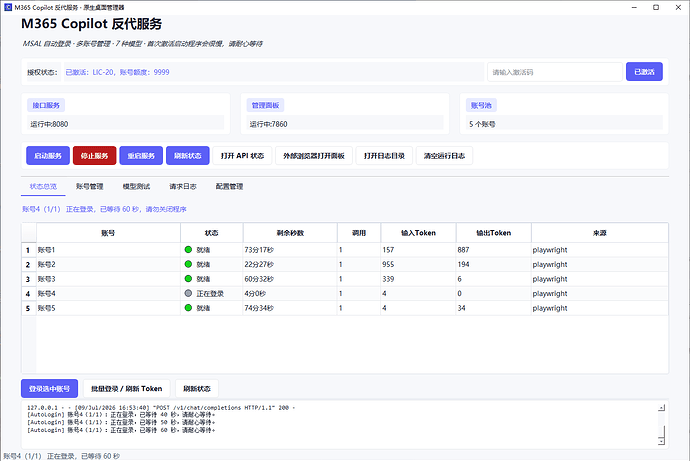Screen dimensions: 690x461
Task: Click 批量登录 / 刷新 Token button
Action: (127, 388)
